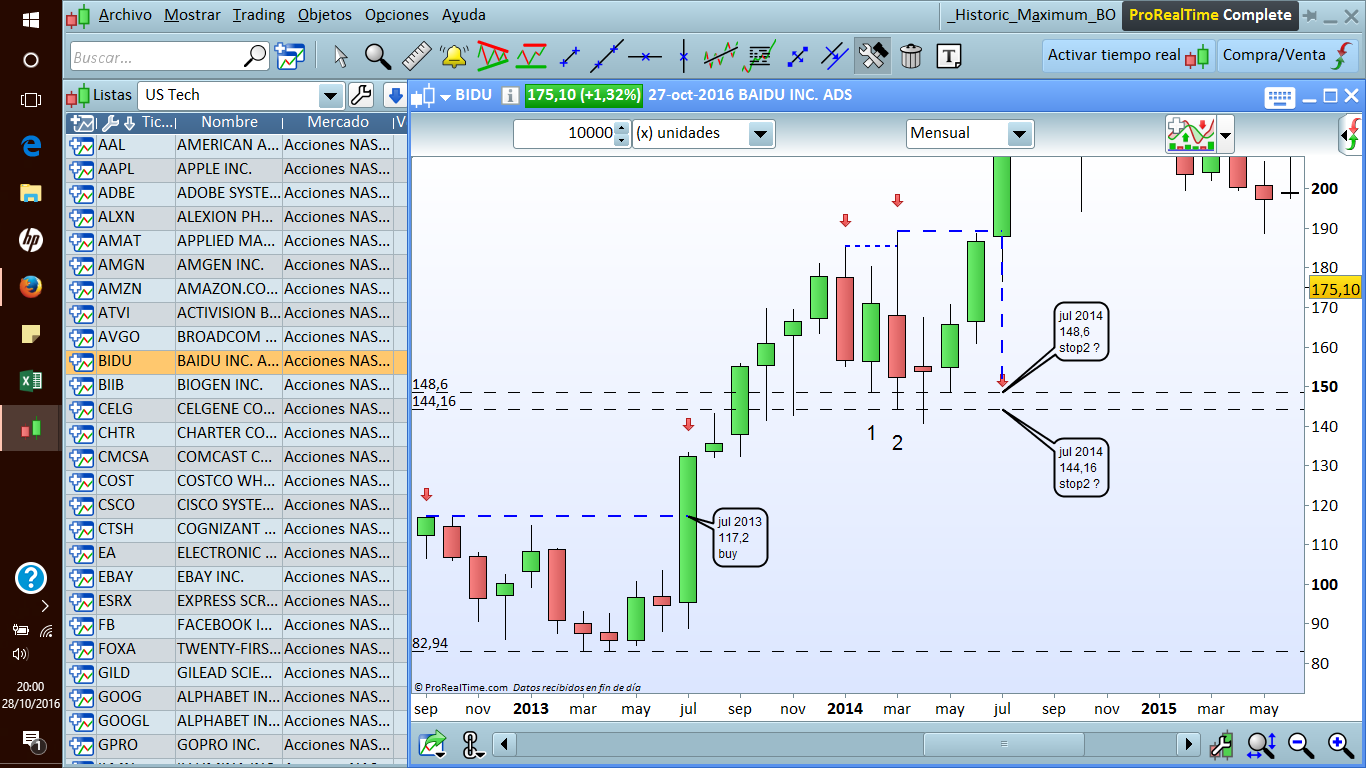1366x768 pixels.
Task: Click the chart share/export icon
Action: 434,744
